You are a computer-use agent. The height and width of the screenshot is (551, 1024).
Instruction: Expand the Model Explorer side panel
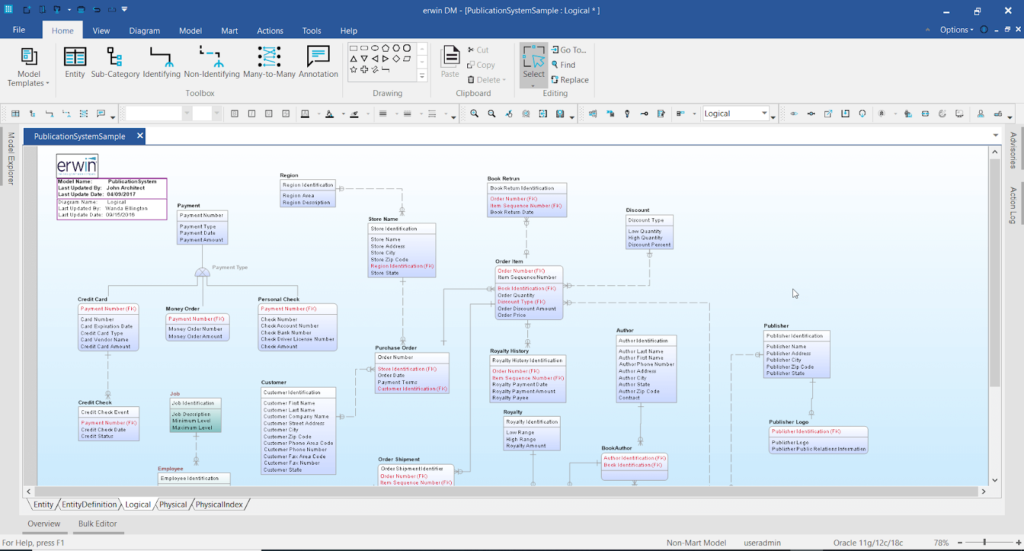pyautogui.click(x=10, y=158)
